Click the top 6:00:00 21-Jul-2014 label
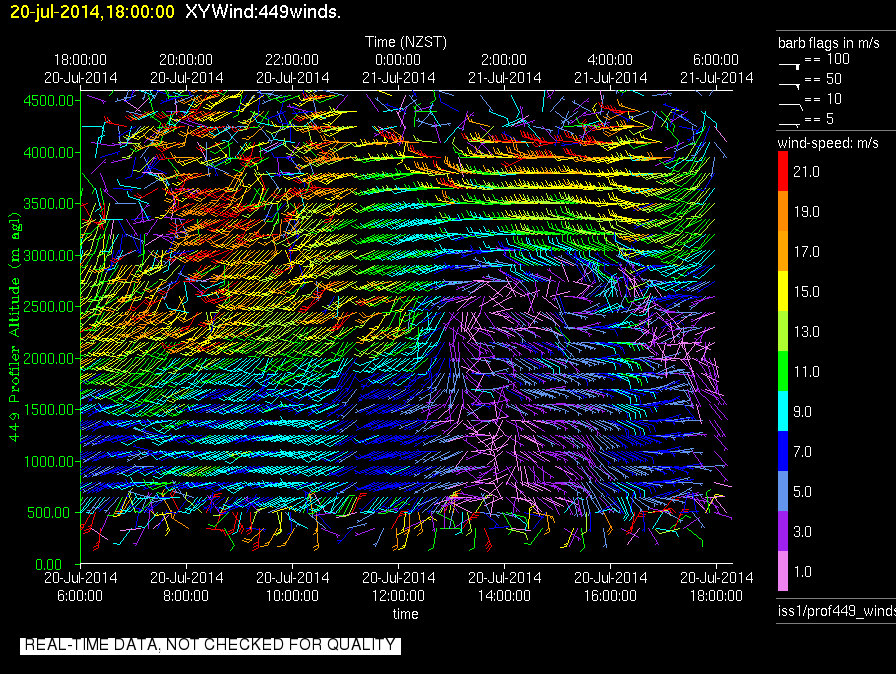896x674 pixels. point(716,69)
